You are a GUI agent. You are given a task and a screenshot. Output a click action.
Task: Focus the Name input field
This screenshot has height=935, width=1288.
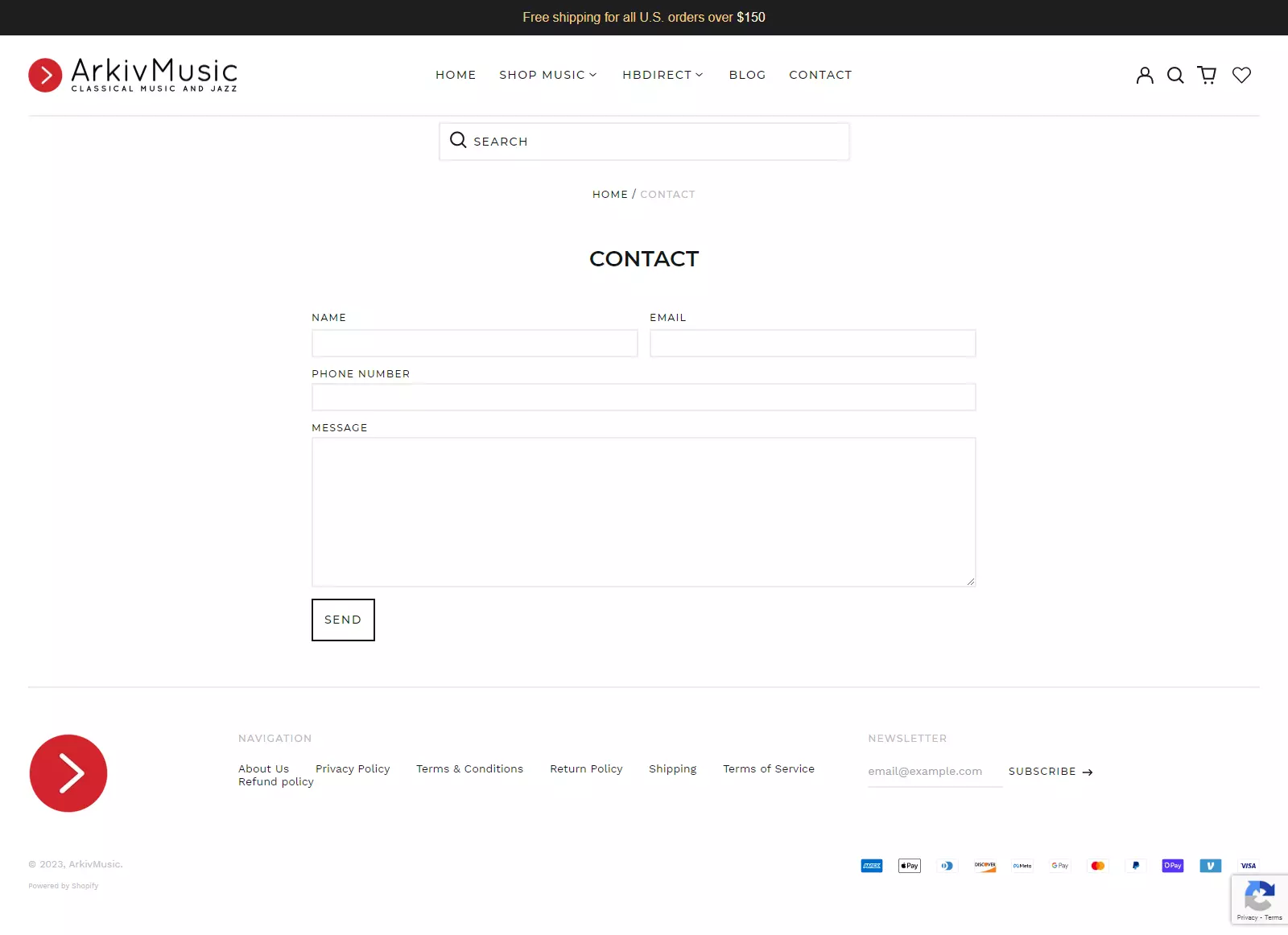pyautogui.click(x=474, y=344)
